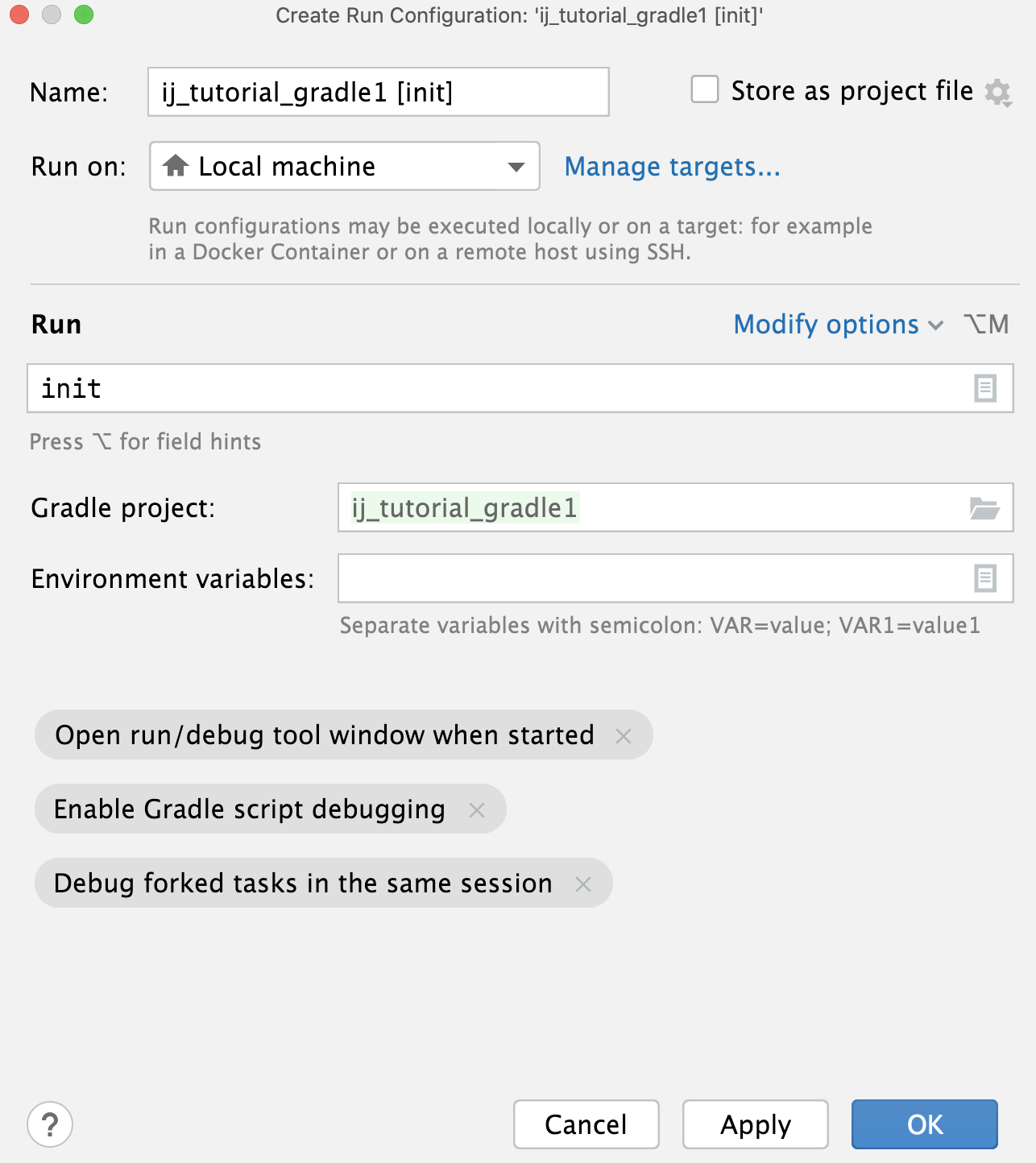Click the Name input field
Viewport: 1036px width, 1163px height.
coord(379,91)
